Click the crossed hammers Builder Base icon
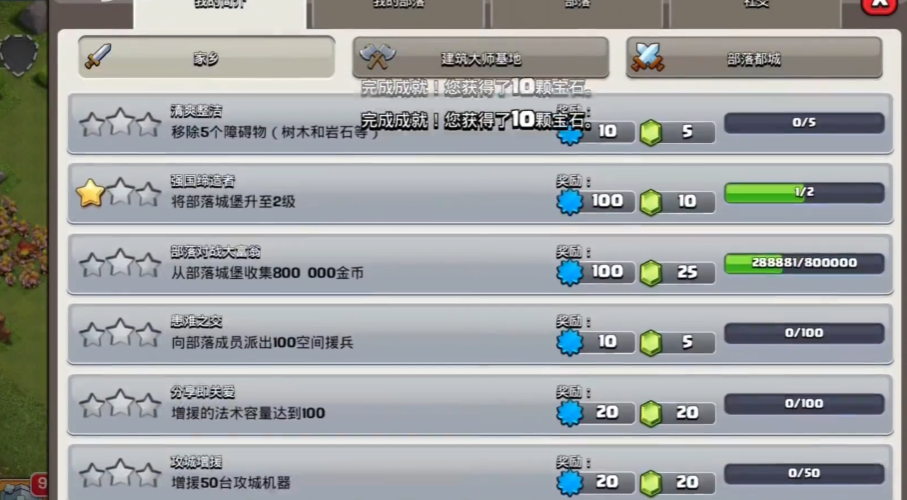The width and height of the screenshot is (907, 500). pos(377,56)
